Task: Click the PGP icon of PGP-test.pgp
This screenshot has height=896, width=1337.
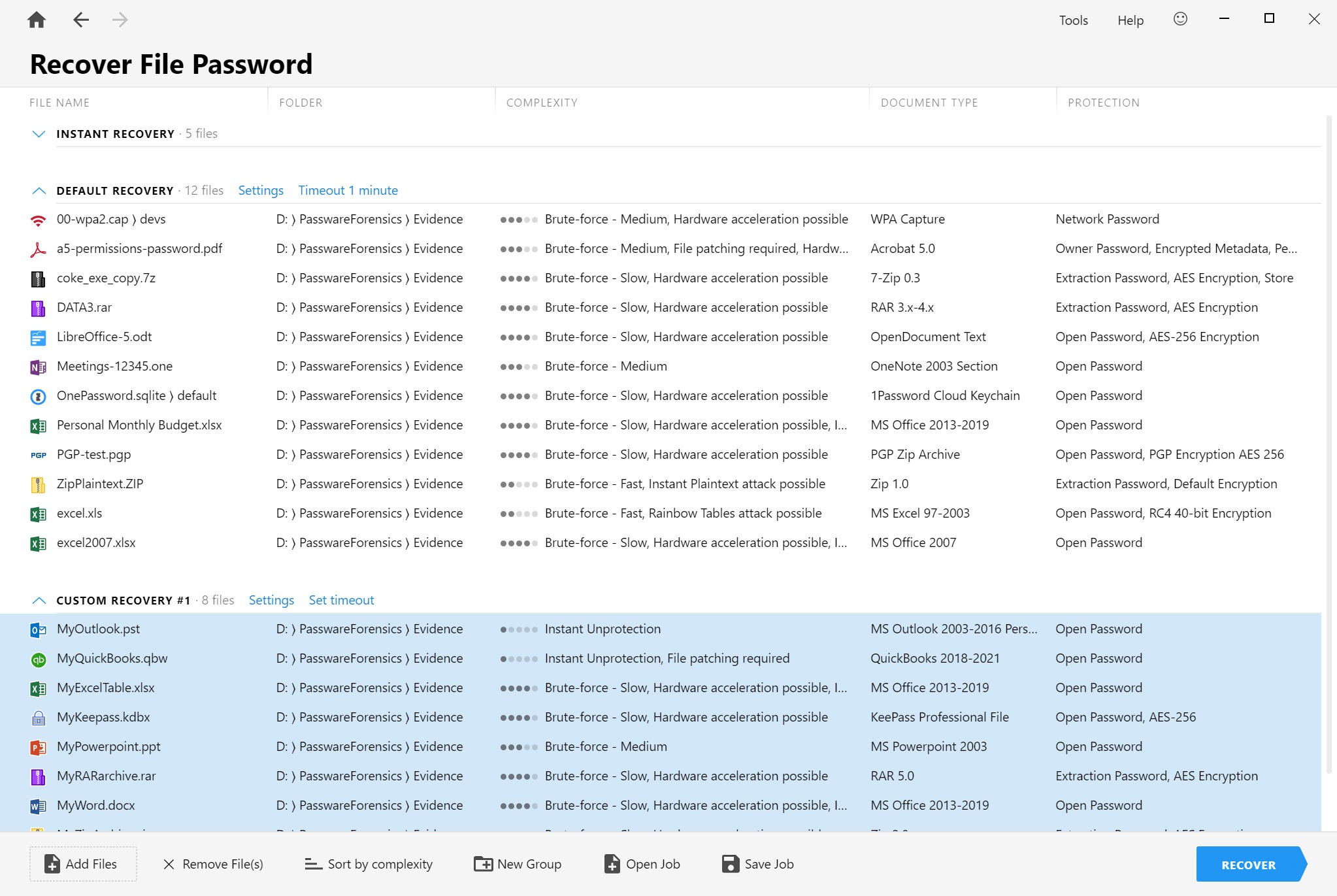Action: click(x=39, y=456)
